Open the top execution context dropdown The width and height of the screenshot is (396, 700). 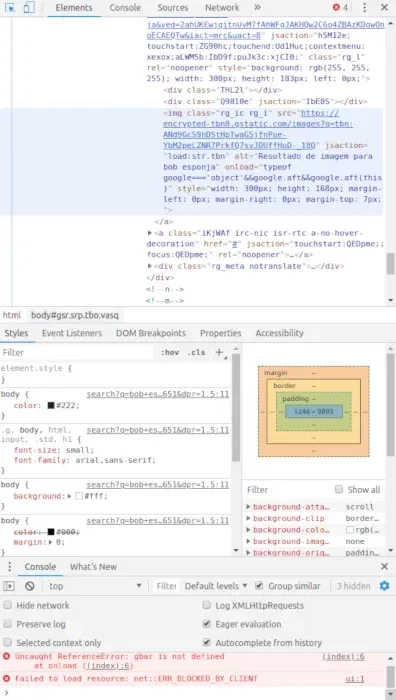coord(95,586)
